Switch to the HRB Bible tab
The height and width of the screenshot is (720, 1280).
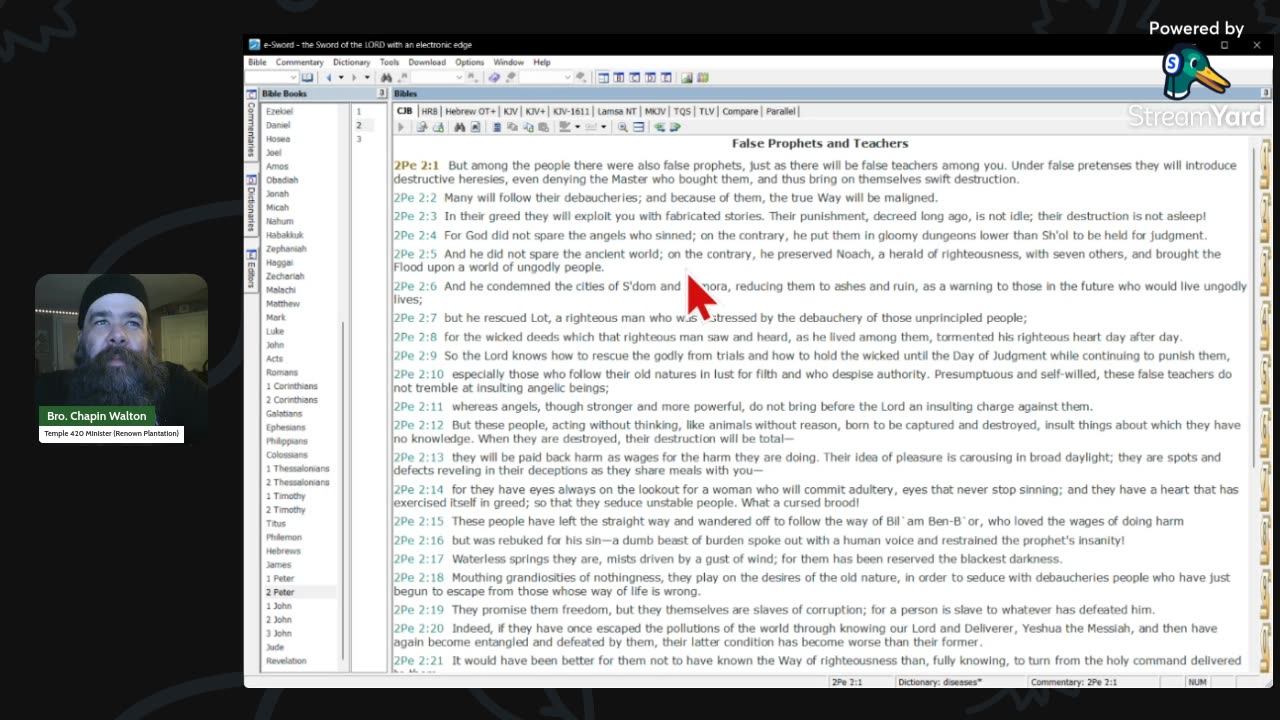tap(429, 111)
